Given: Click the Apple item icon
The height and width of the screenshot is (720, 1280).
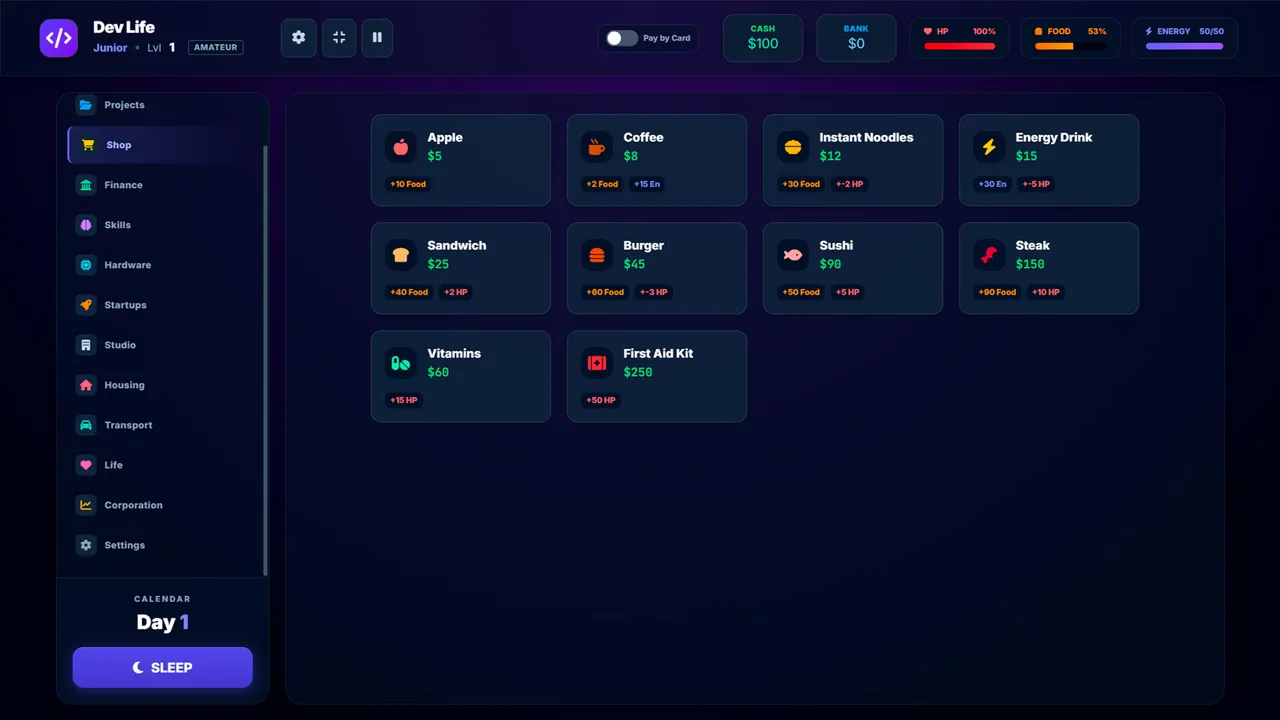Looking at the screenshot, I should [x=401, y=147].
